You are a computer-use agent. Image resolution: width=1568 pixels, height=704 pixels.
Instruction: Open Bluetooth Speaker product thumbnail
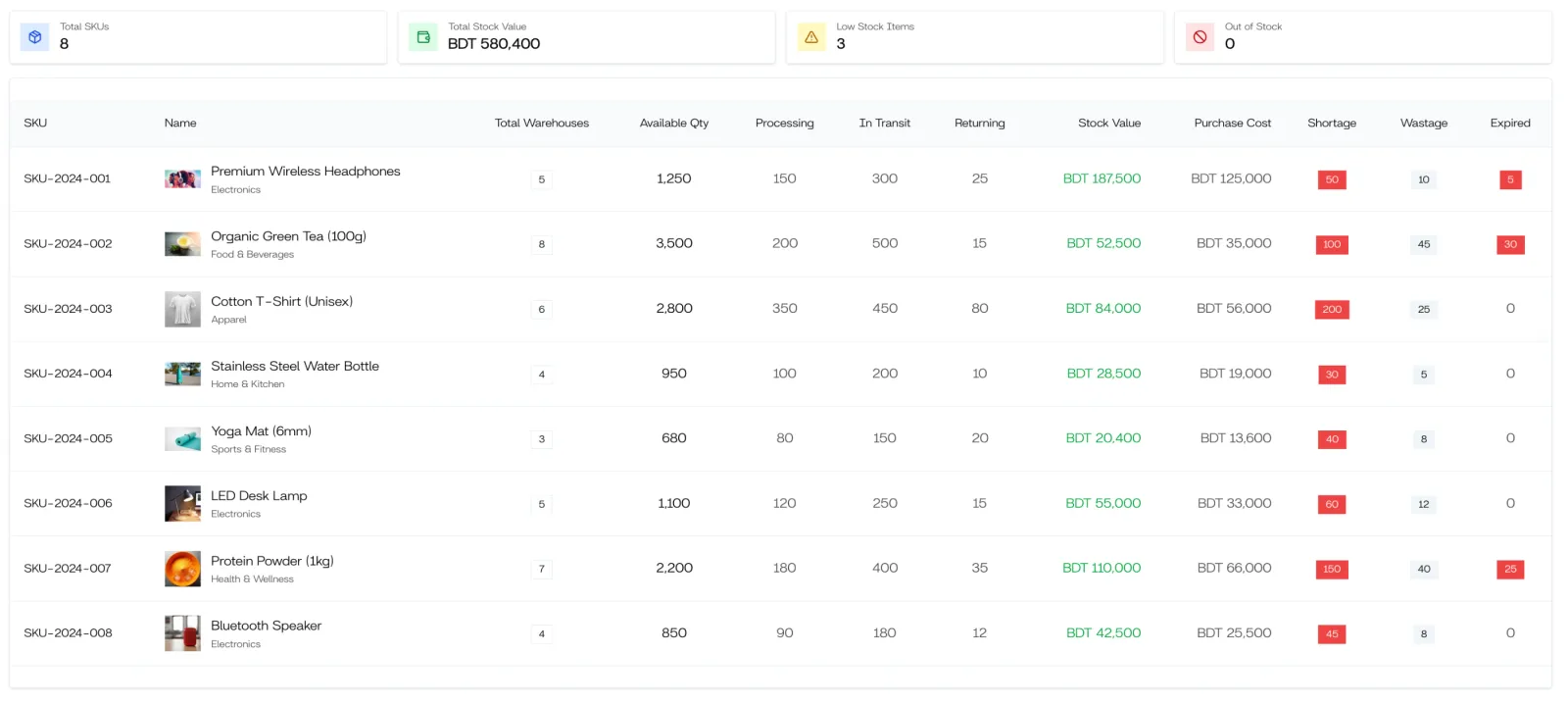click(182, 633)
